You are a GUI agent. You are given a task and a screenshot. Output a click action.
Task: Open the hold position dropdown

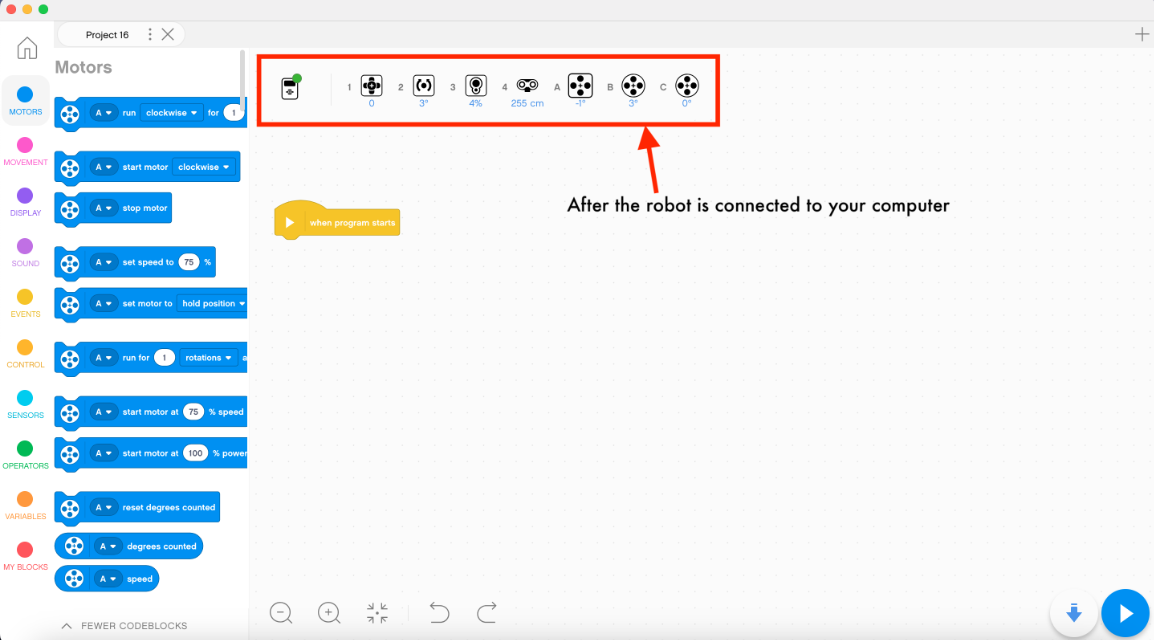coord(212,303)
